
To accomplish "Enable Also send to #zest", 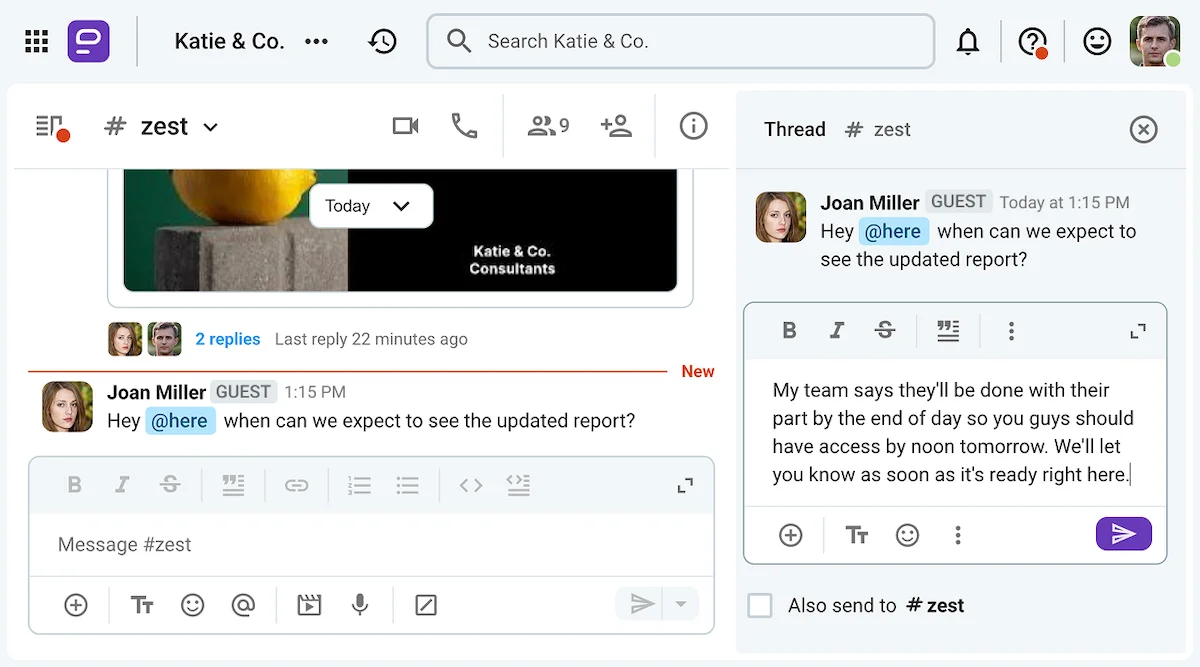I will pos(760,605).
